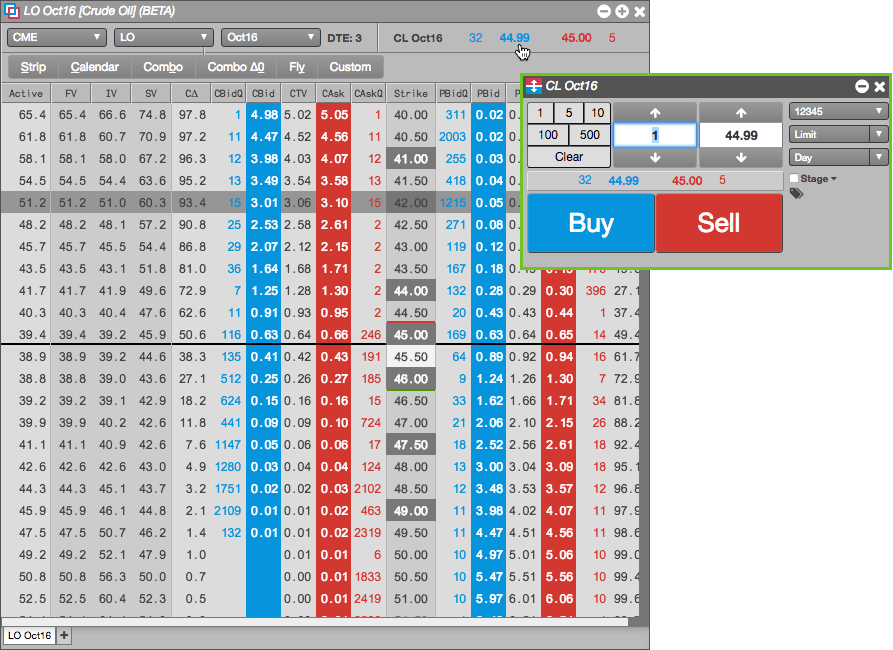
Task: Switch to the Calendar tab
Action: (x=95, y=67)
